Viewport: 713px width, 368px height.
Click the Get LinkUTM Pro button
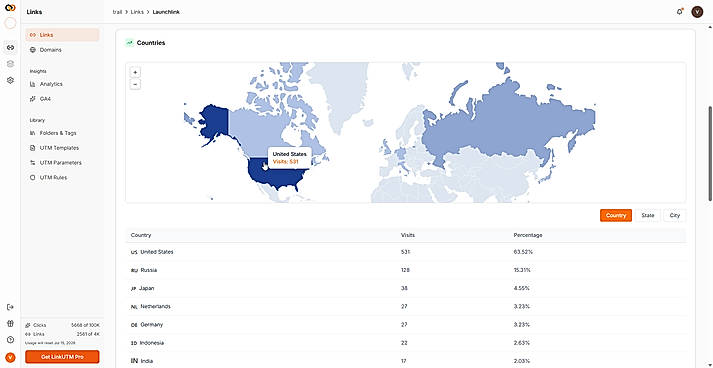[62, 357]
